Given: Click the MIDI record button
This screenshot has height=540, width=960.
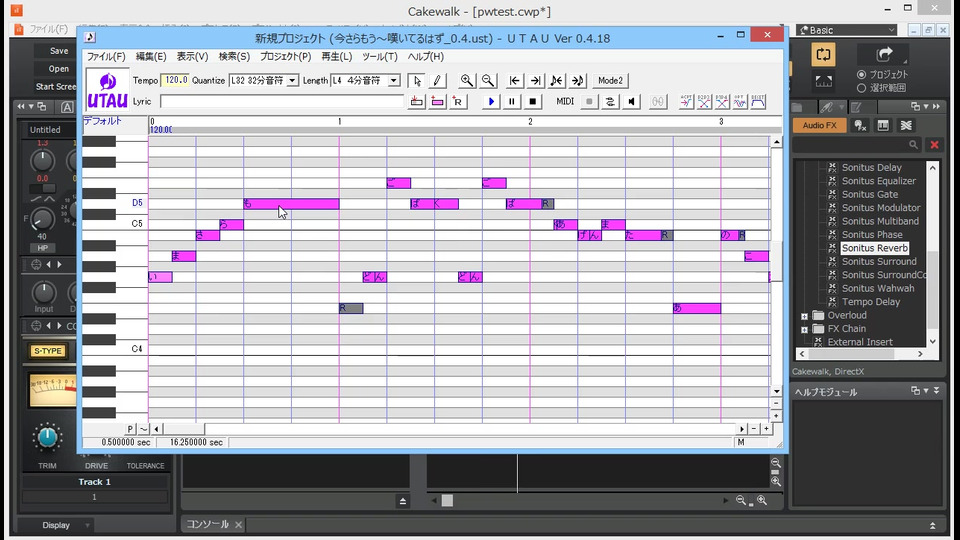Looking at the screenshot, I should tap(589, 102).
